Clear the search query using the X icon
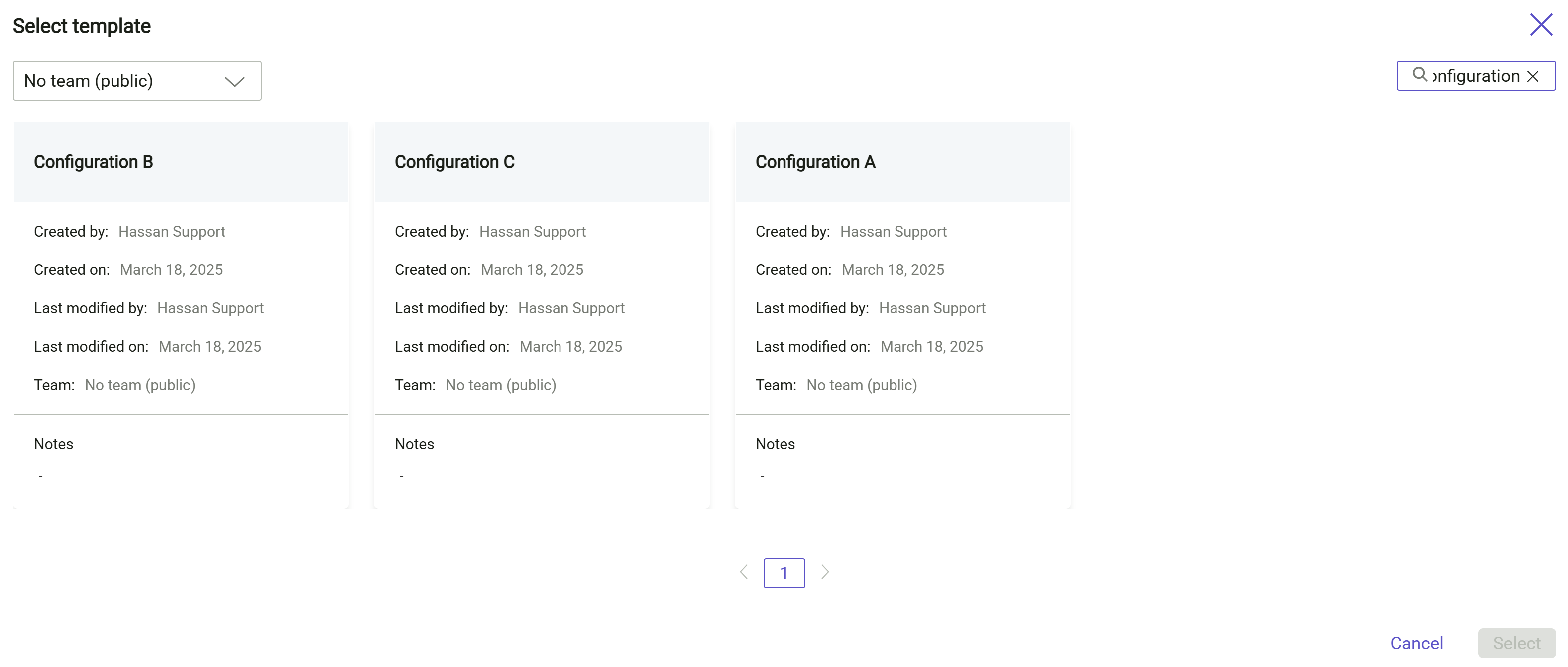 [1533, 76]
